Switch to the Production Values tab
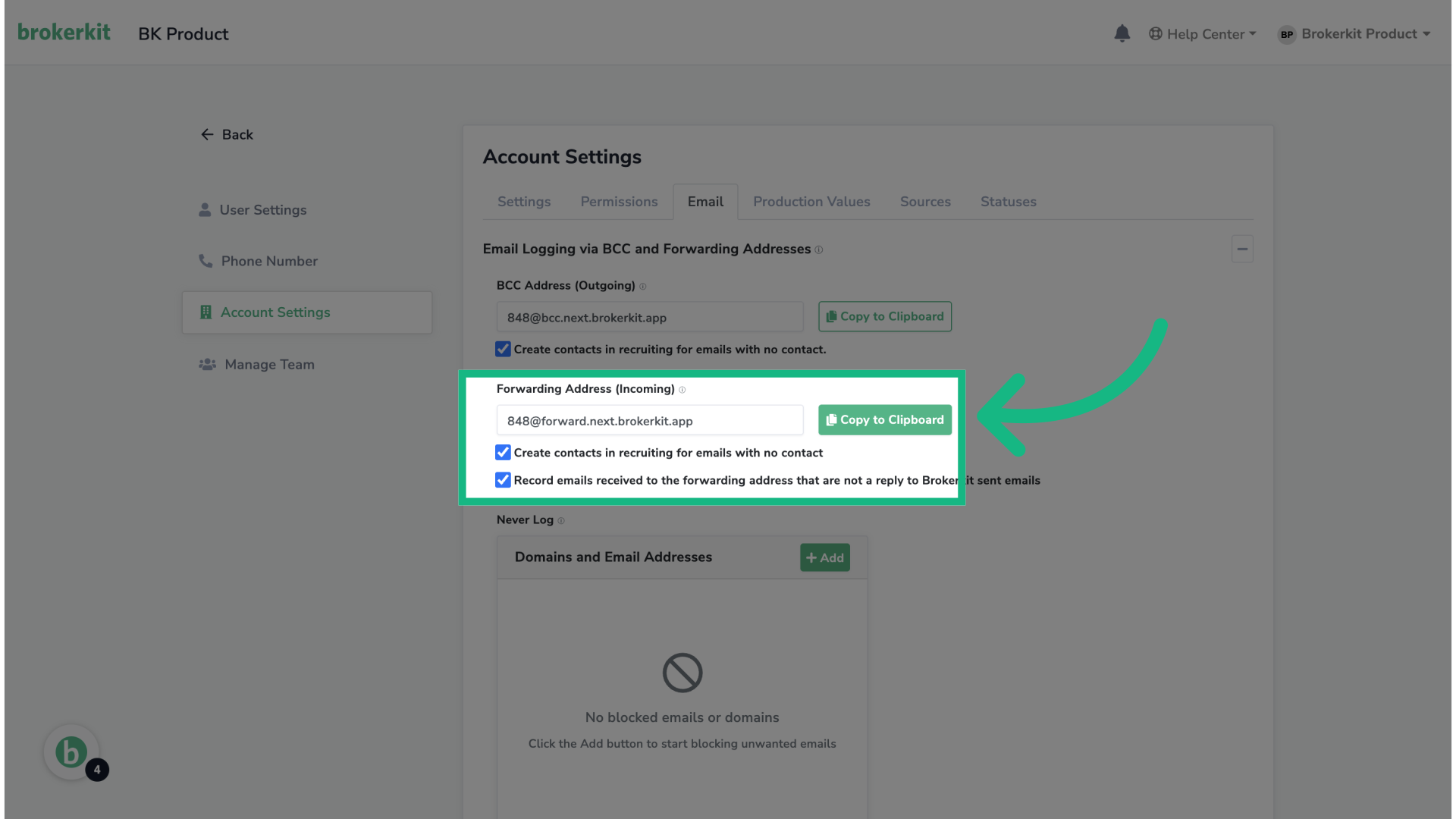Screen dimensions: 1456x819 pos(811,202)
